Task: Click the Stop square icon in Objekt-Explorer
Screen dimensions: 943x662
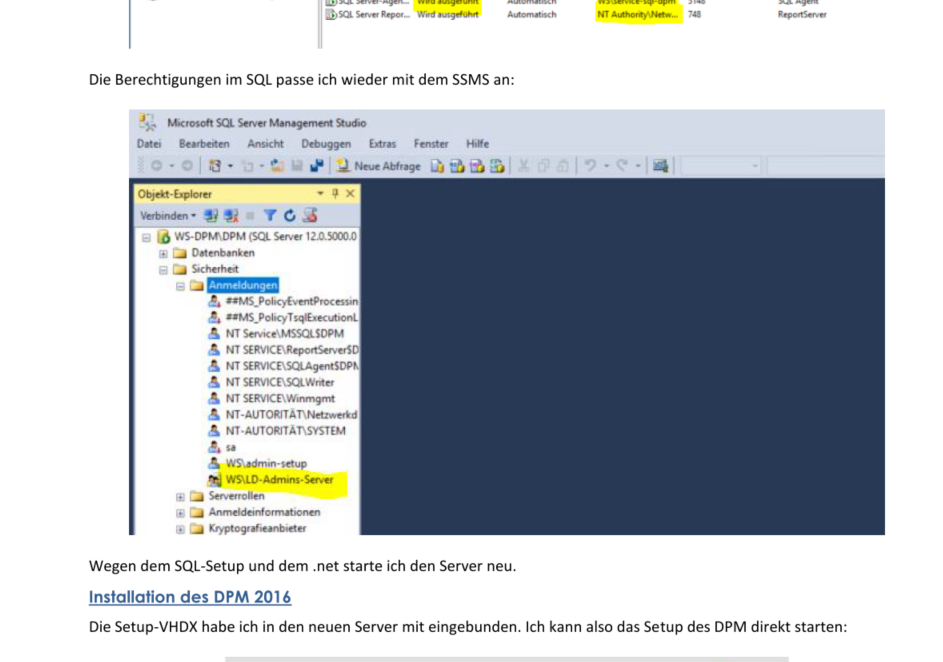Action: point(250,215)
